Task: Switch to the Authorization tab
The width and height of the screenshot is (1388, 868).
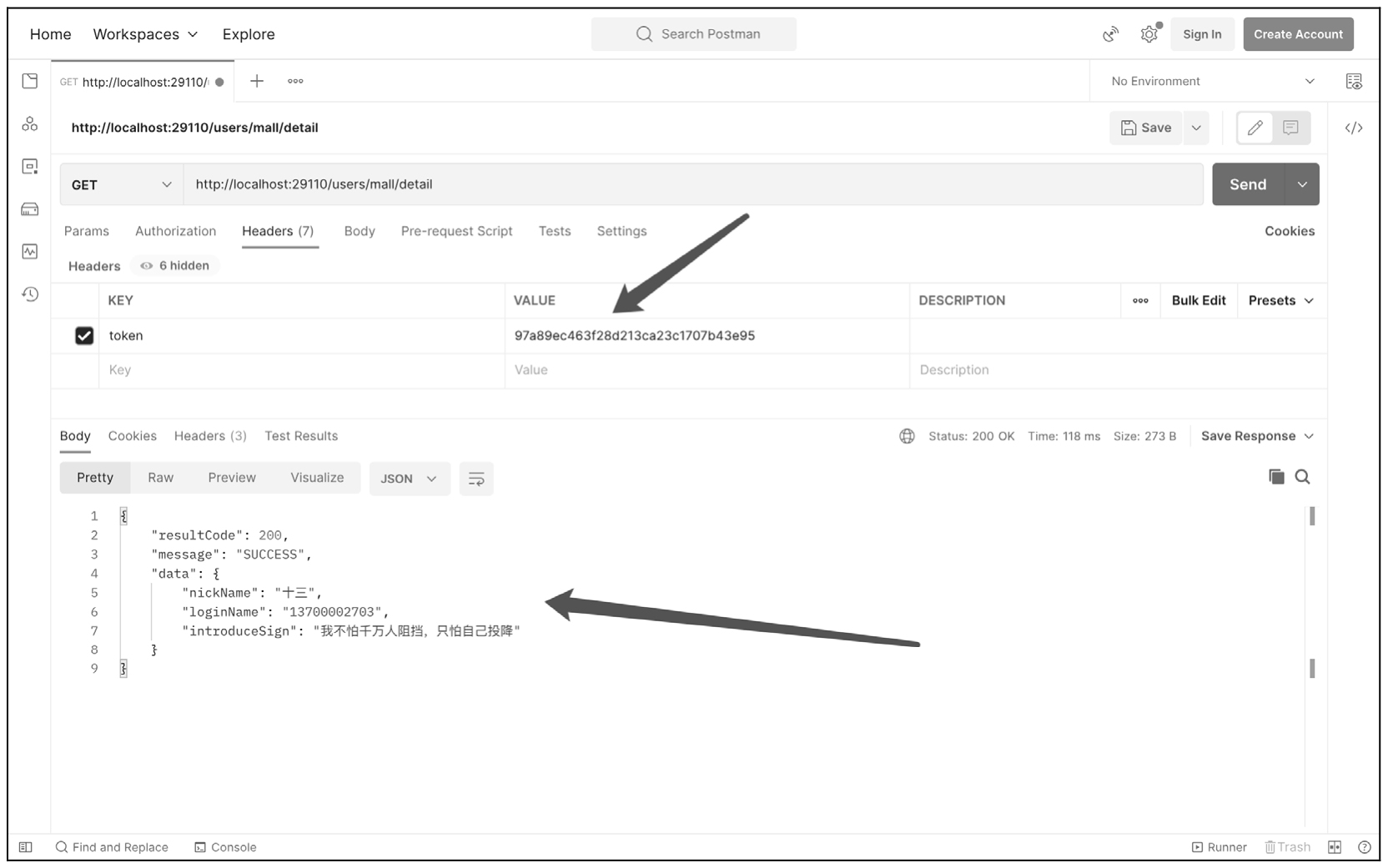Action: click(176, 231)
